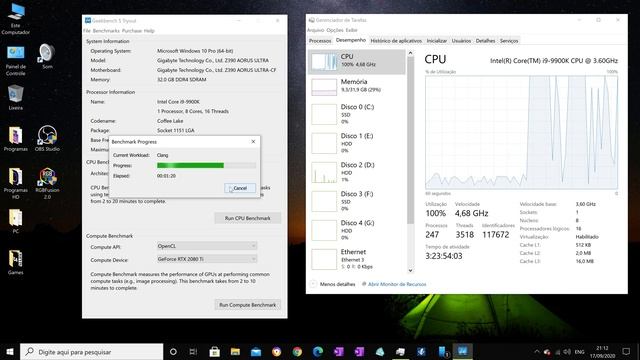The image size is (640, 360).
Task: Switch to the Inicializar tab
Action: 437,41
